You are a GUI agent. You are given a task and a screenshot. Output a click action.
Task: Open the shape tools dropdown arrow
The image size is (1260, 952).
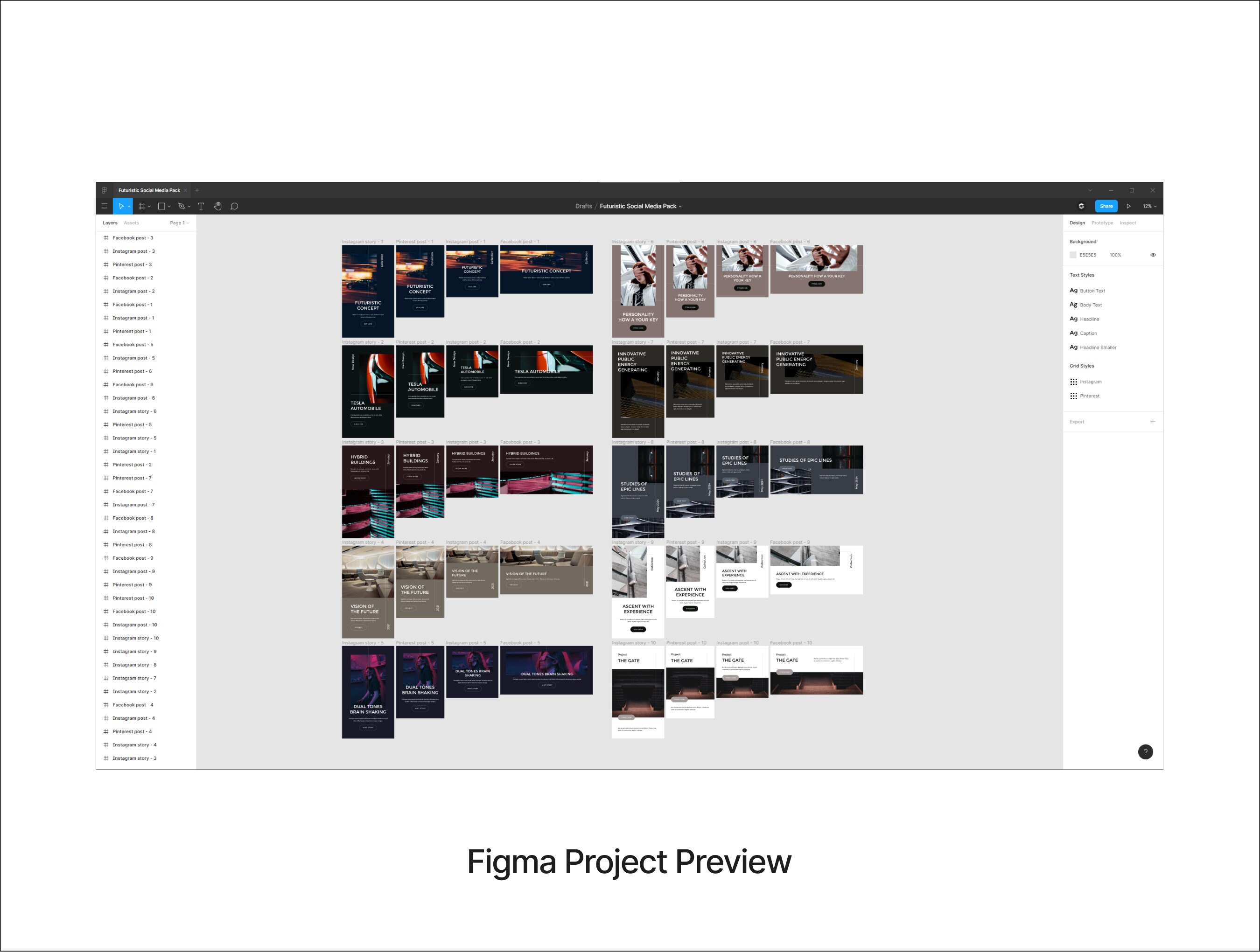[169, 207]
